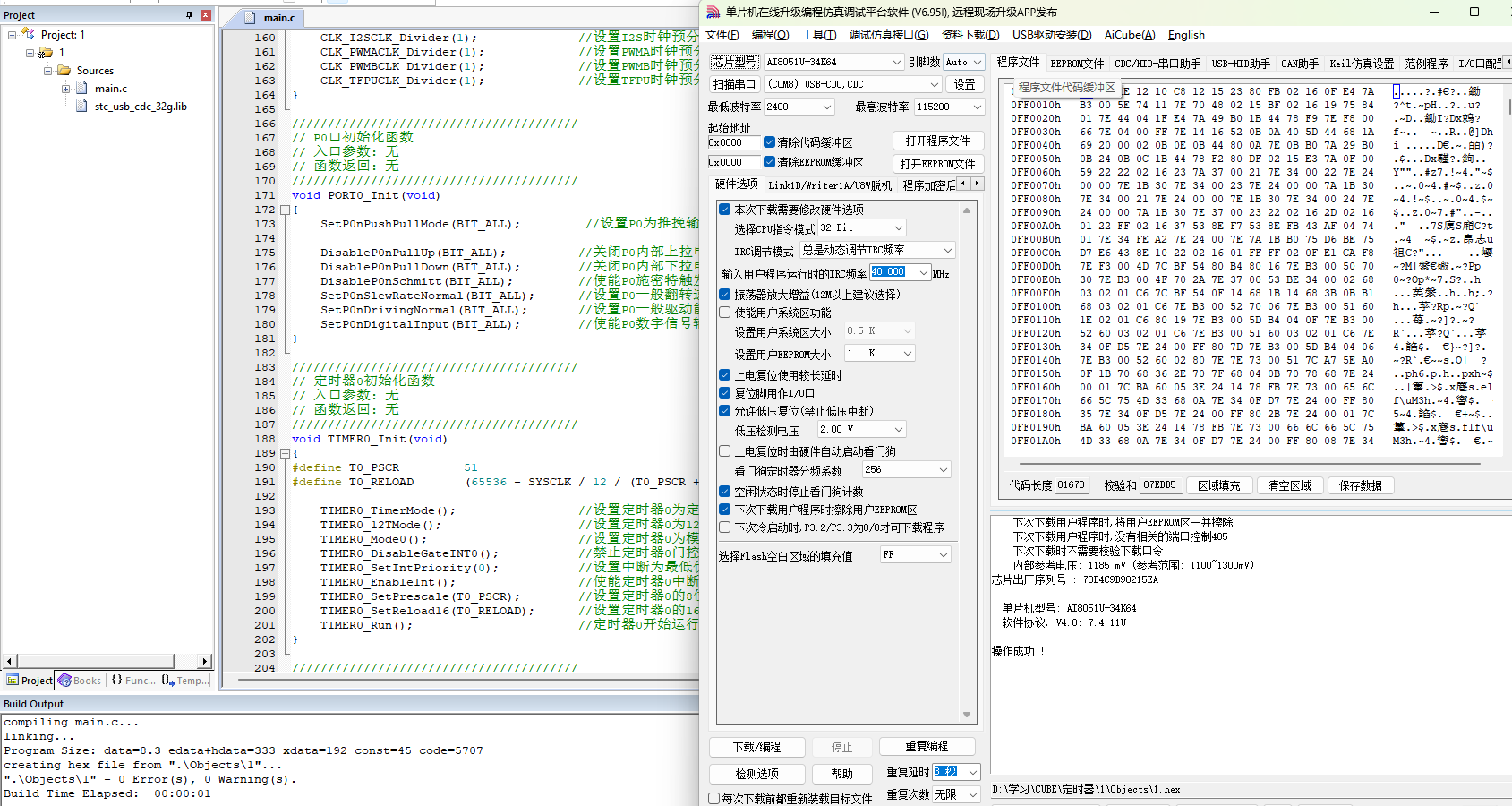Close the Keil Project panel
The image size is (1512, 806).
point(206,15)
